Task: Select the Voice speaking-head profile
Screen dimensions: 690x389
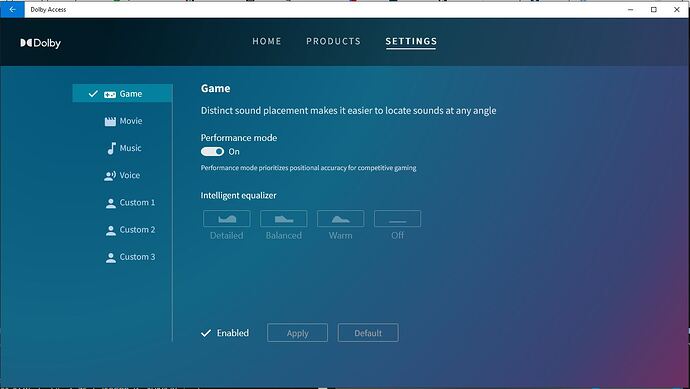Action: click(122, 176)
